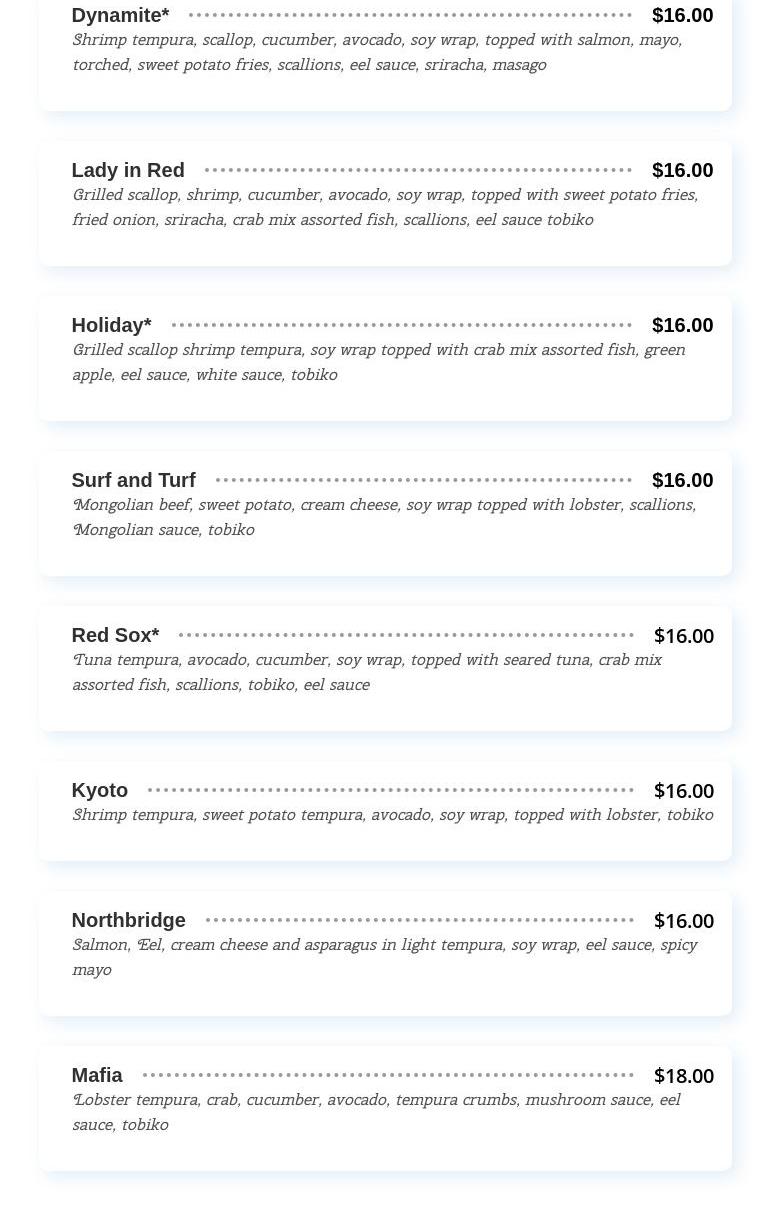Click the Northbridge $16.00 price label

tap(683, 921)
